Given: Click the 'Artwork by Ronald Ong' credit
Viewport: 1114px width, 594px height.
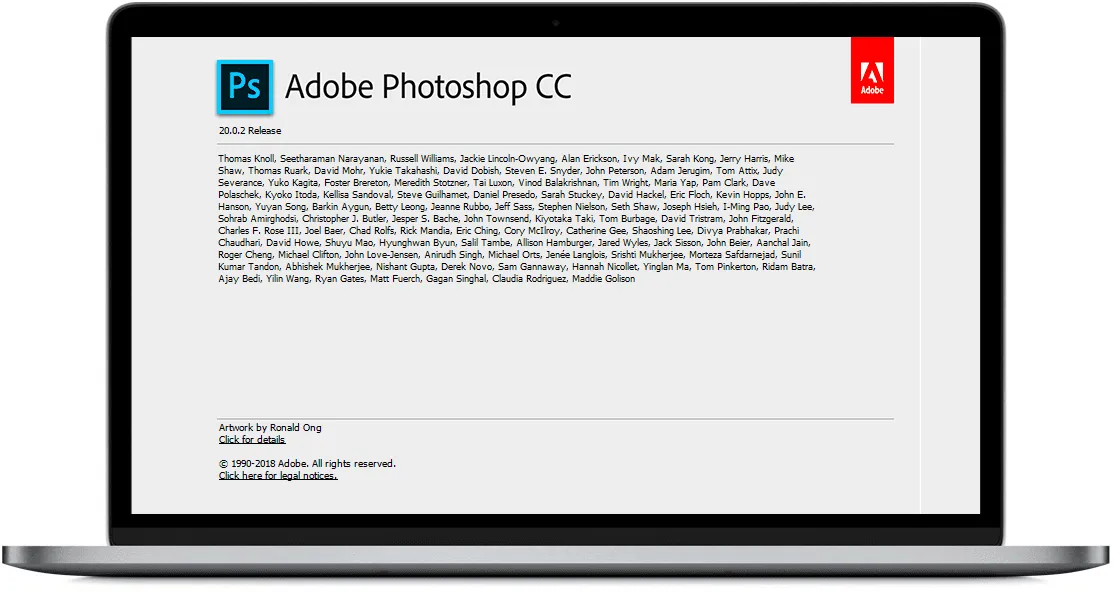Looking at the screenshot, I should click(270, 428).
